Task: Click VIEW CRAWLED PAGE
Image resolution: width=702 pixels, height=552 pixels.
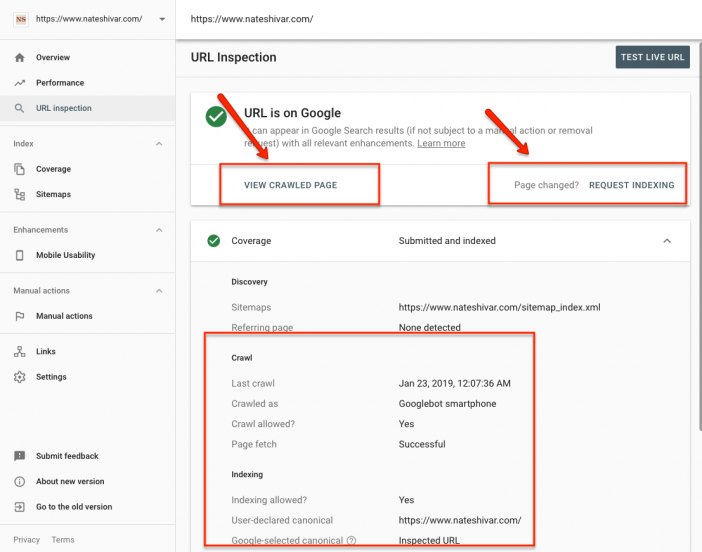Action: 291,185
